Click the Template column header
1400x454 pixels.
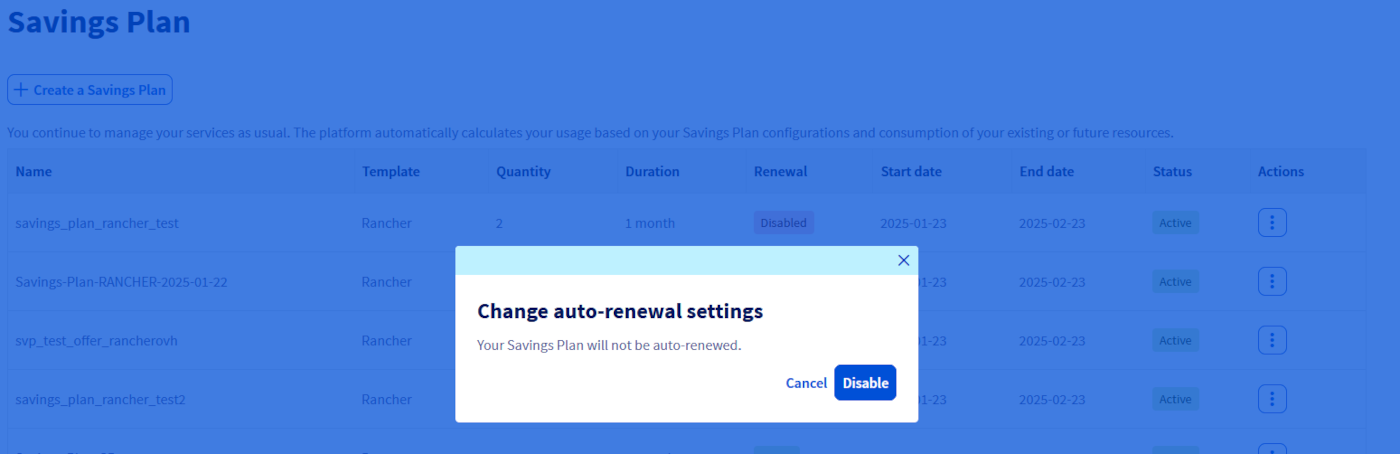[391, 171]
